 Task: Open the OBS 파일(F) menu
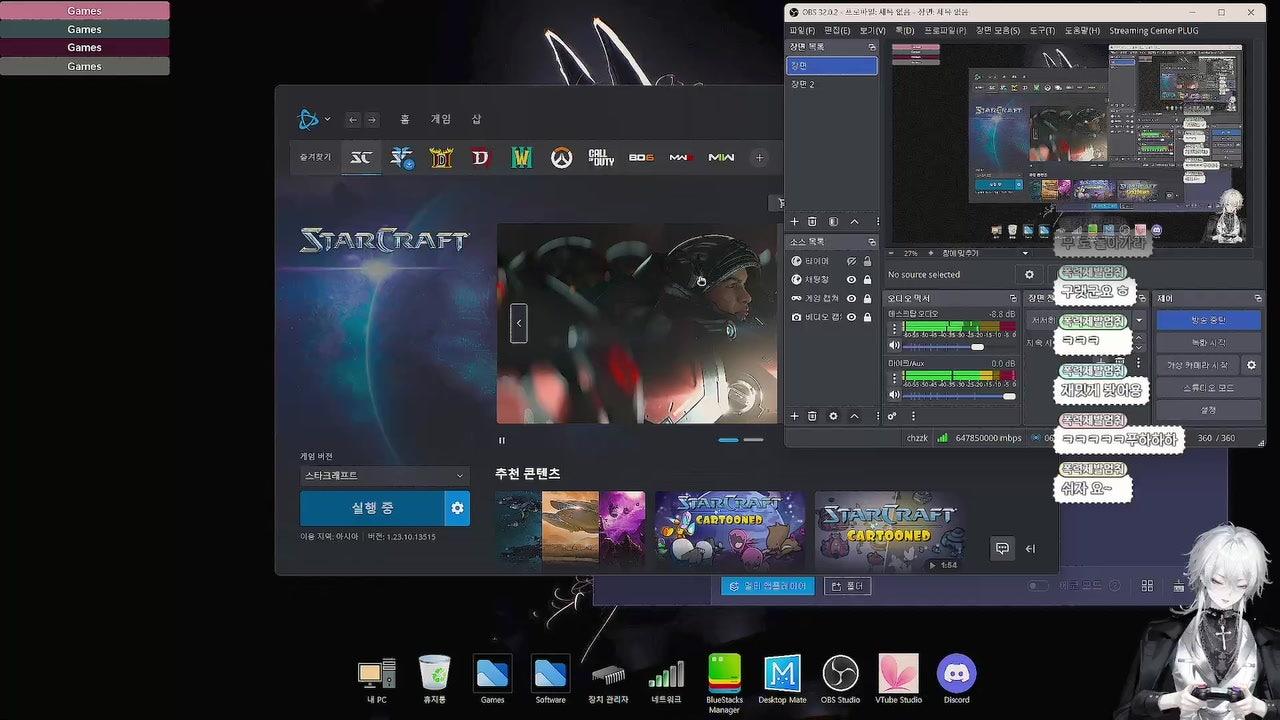(x=802, y=31)
